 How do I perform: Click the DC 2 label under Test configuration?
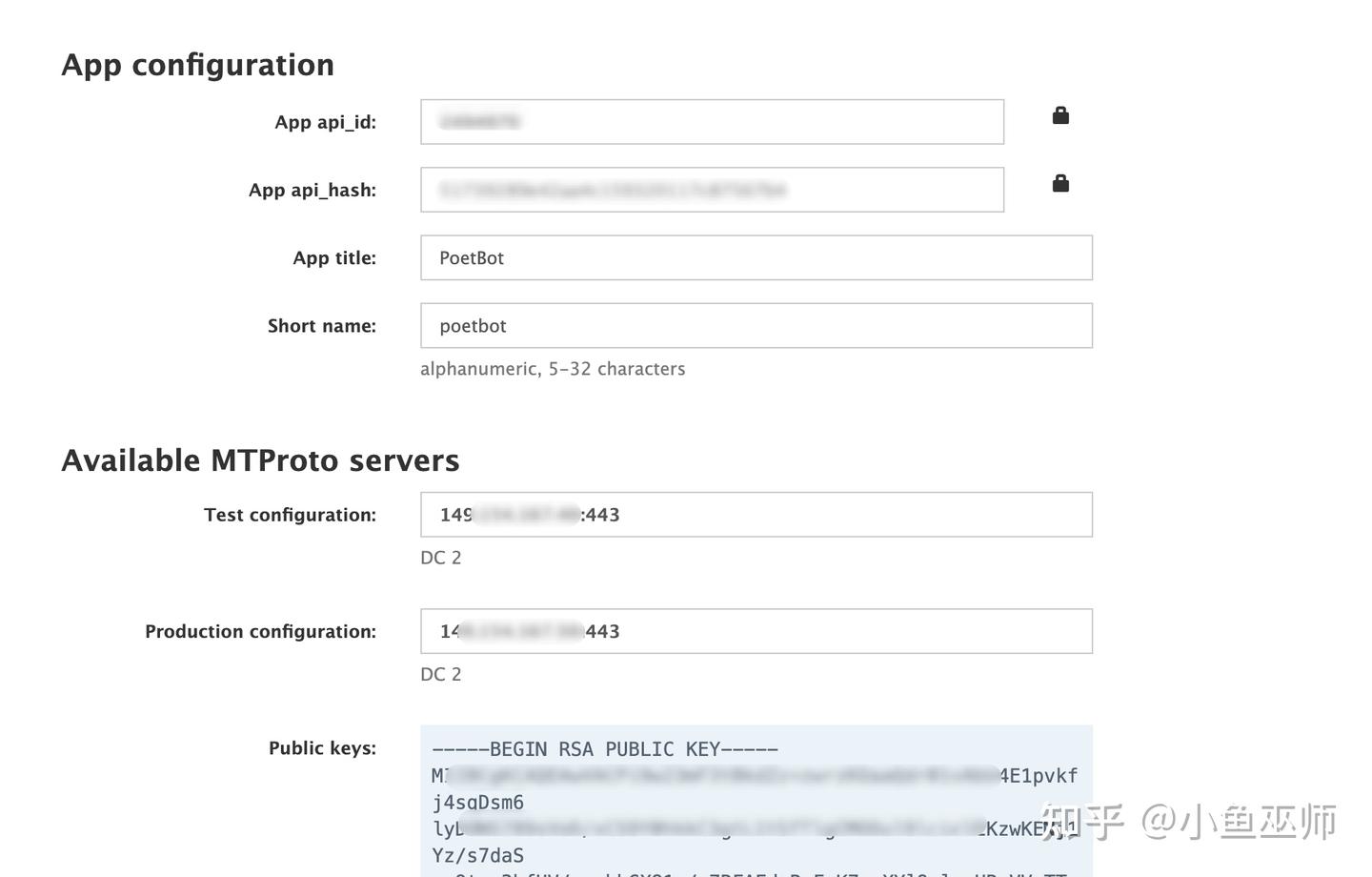pyautogui.click(x=440, y=557)
